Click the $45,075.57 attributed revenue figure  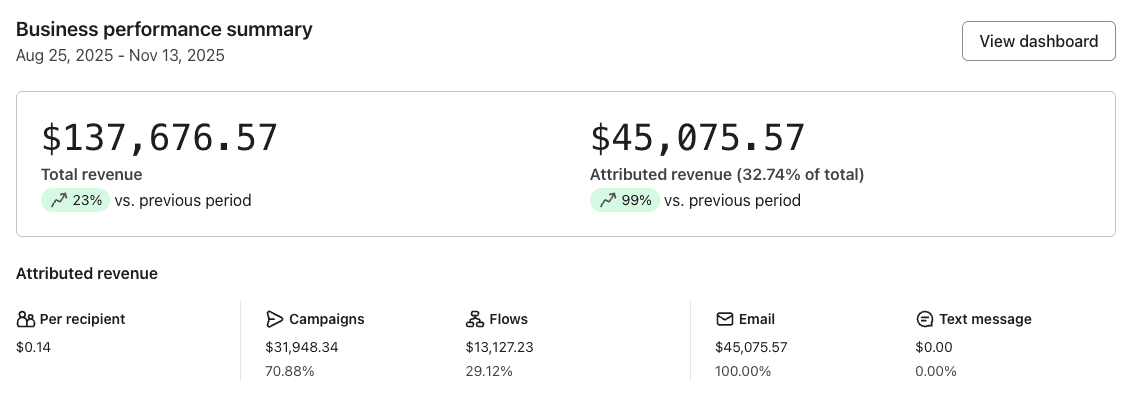click(698, 138)
